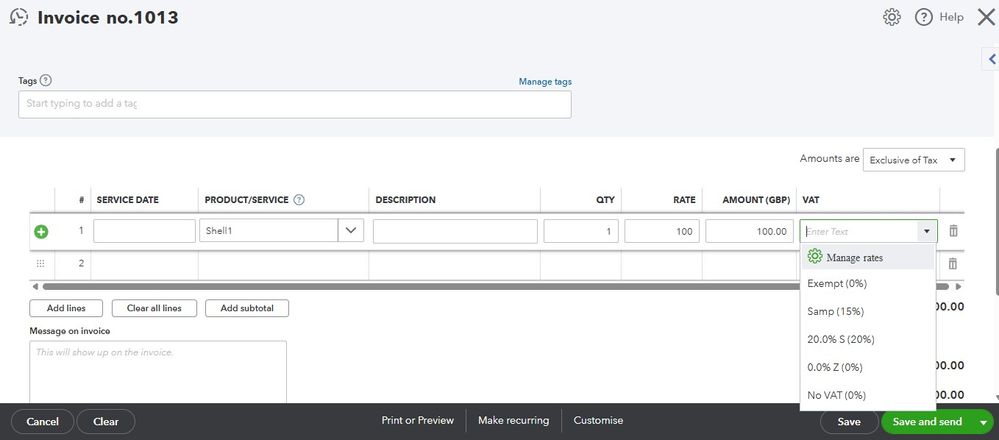Delete line 2 with trash icon
Screen dimensions: 999x440
953,263
